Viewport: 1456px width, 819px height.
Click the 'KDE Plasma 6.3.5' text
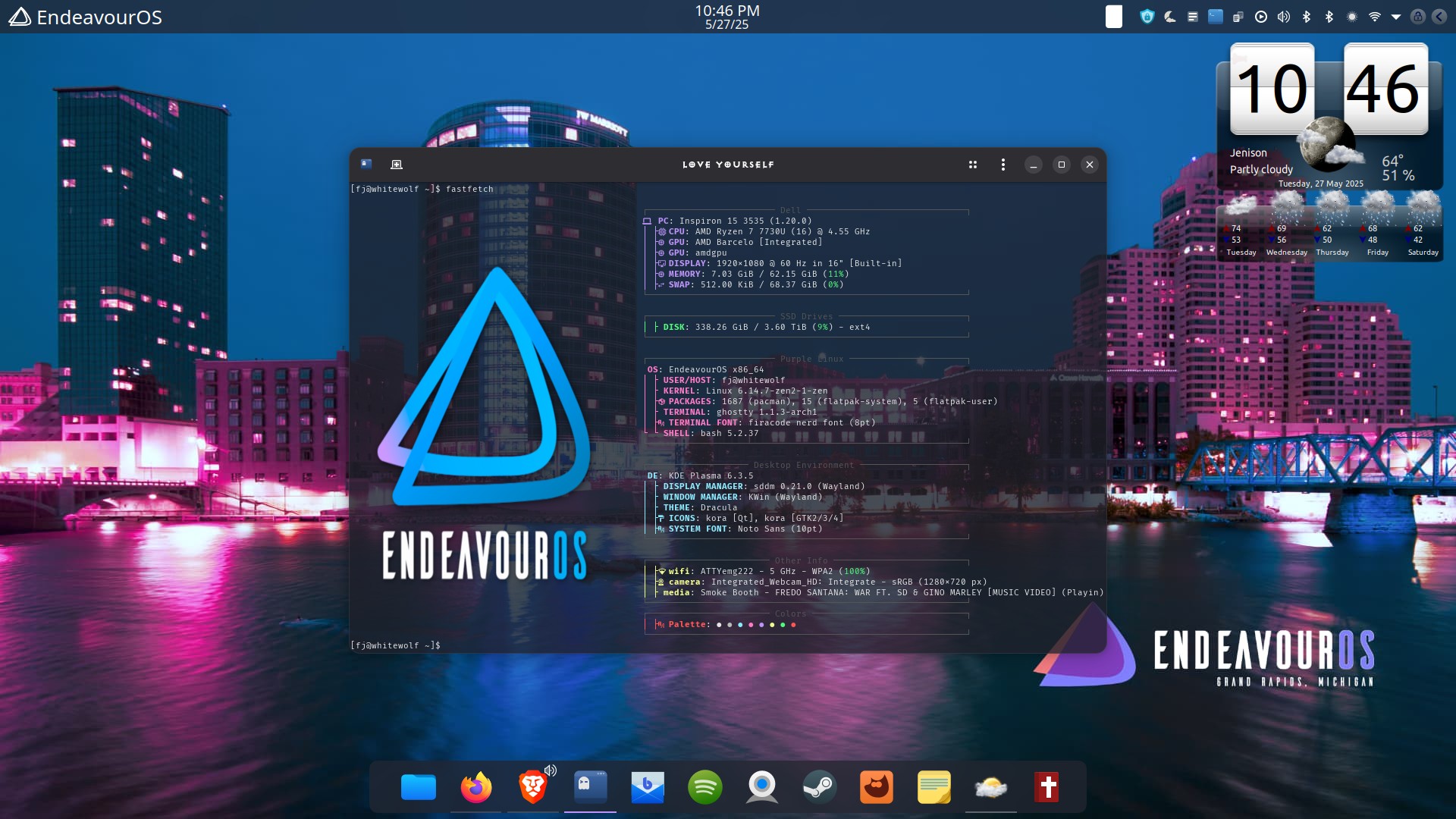point(711,475)
